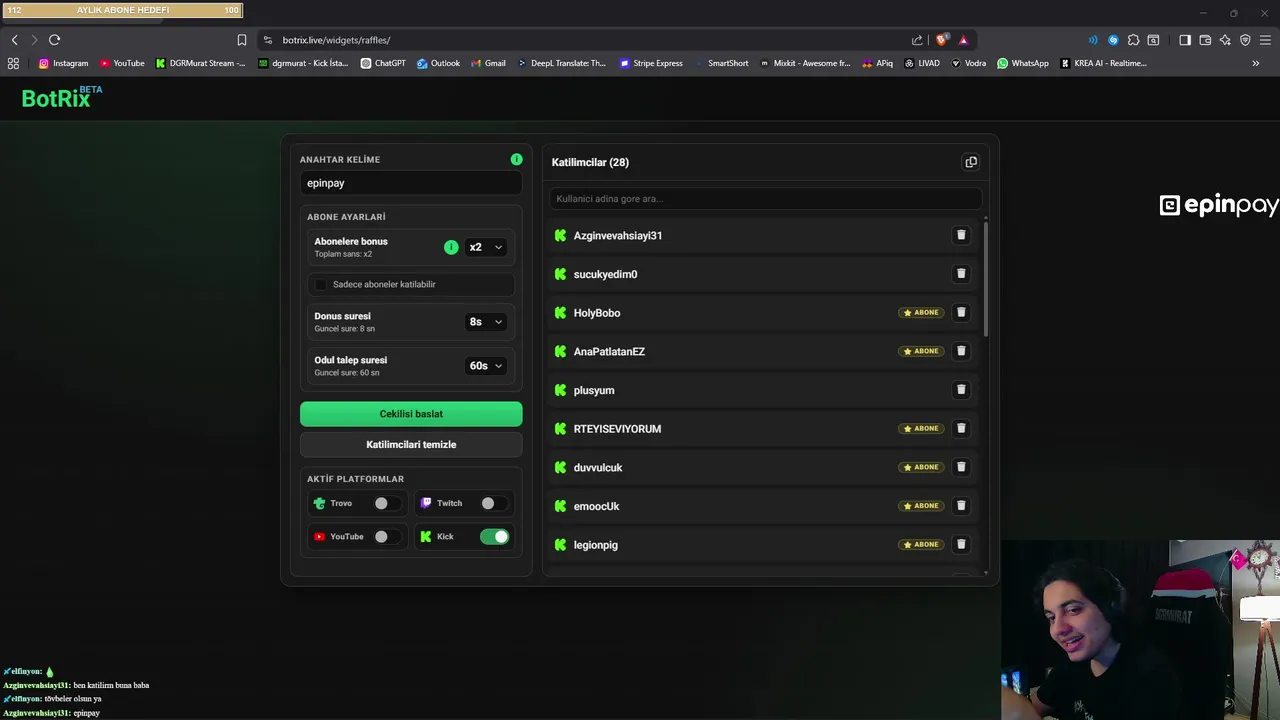Reload the page with the refresh icon
Viewport: 1280px width, 720px height.
54,40
